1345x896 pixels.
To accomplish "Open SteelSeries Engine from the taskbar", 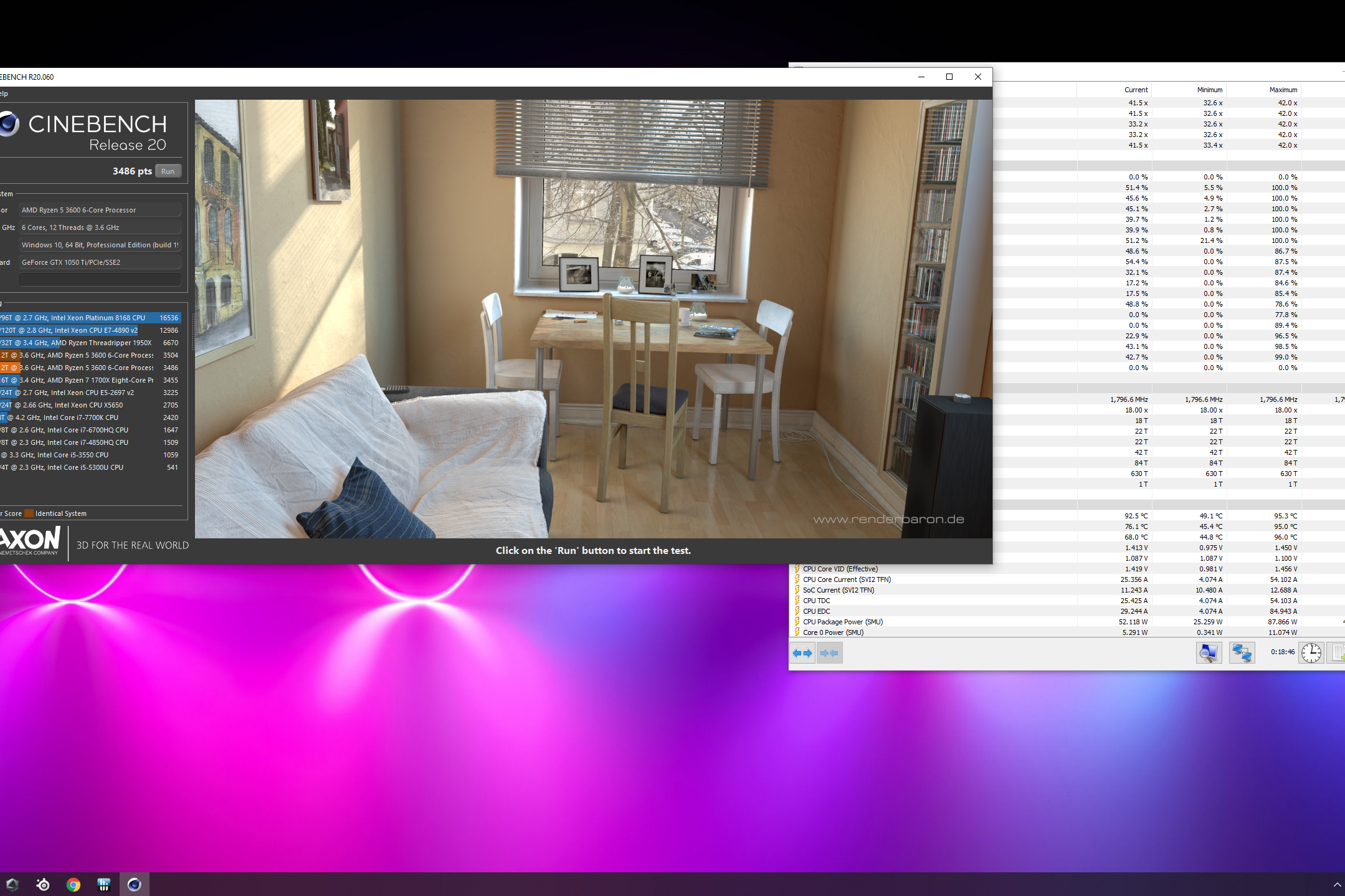I will tap(43, 884).
